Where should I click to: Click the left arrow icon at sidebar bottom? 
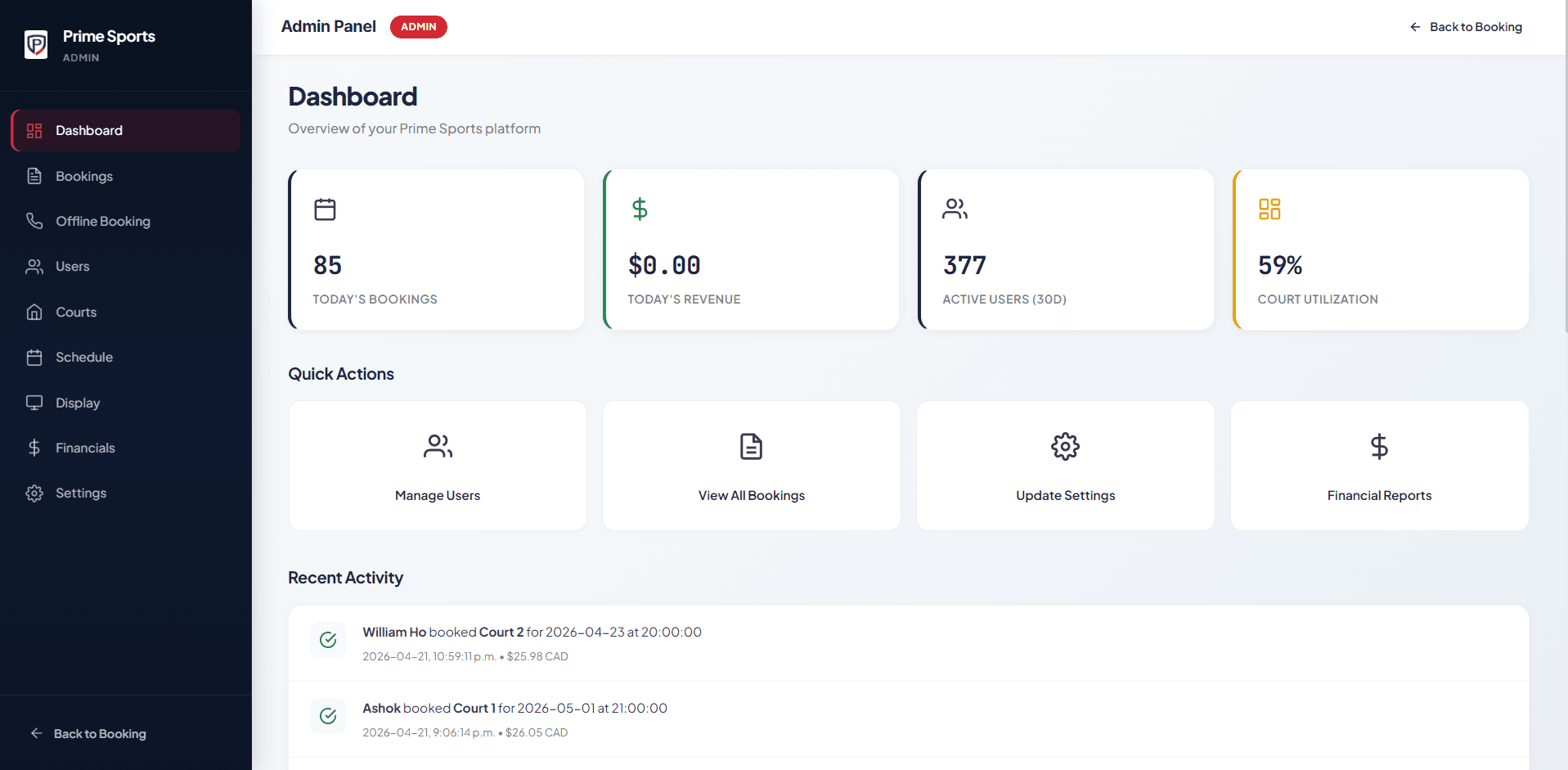36,733
